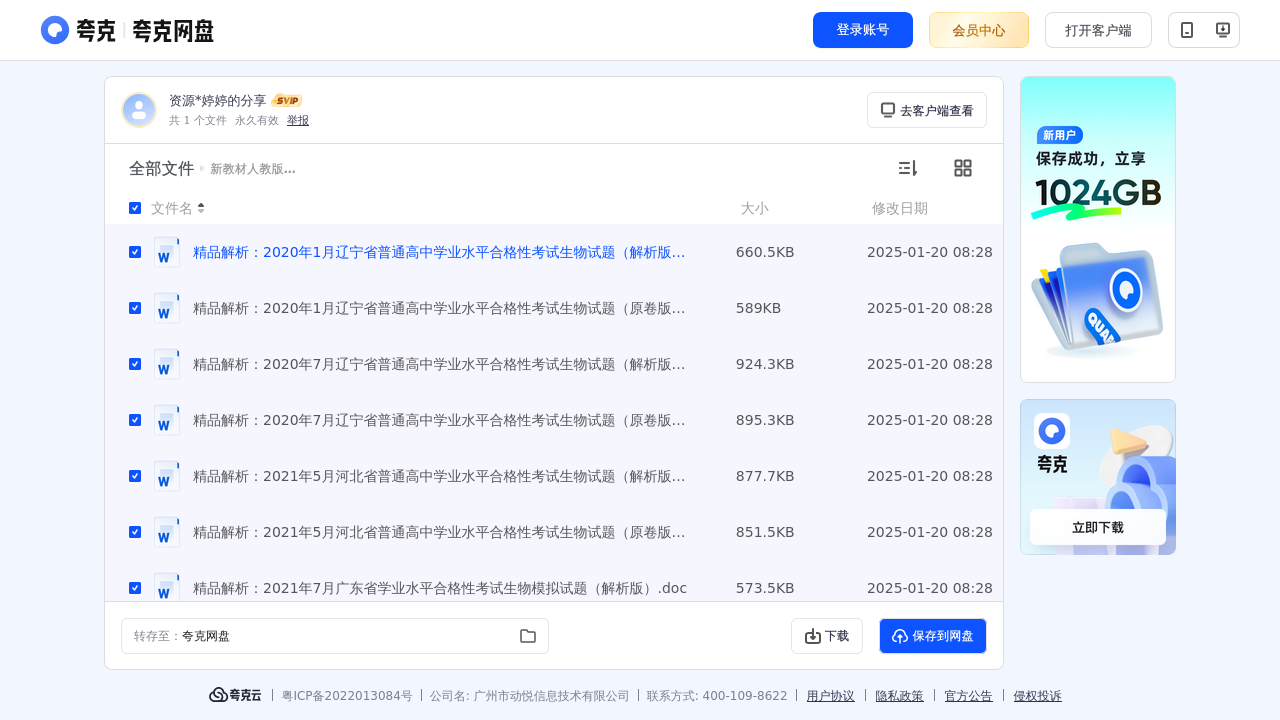1280x720 pixels.
Task: Click the SVIP badge icon
Action: pyautogui.click(x=287, y=101)
